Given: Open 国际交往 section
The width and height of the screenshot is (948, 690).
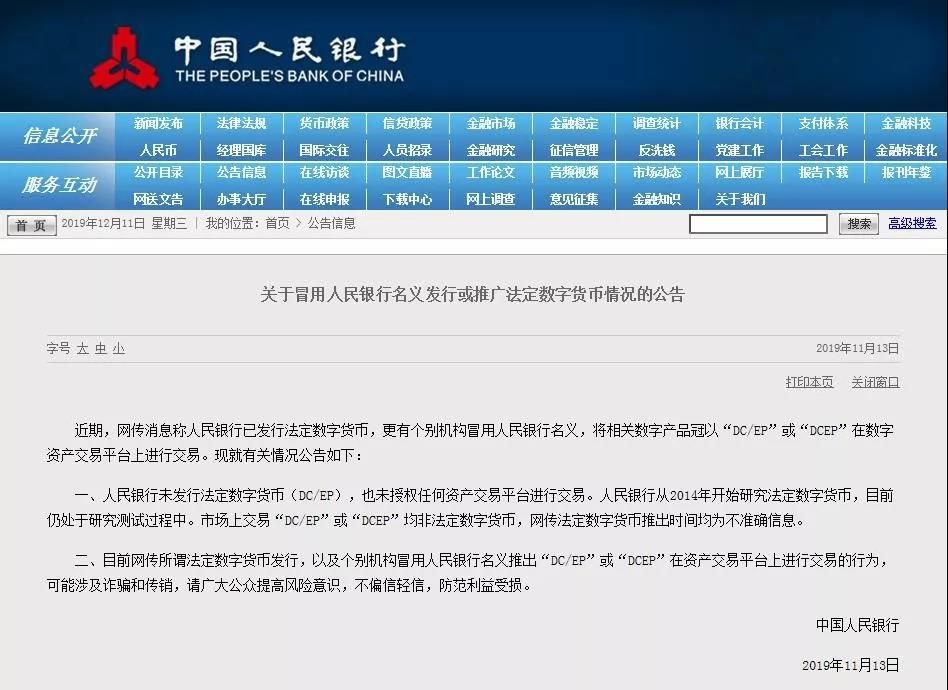Looking at the screenshot, I should pyautogui.click(x=325, y=150).
